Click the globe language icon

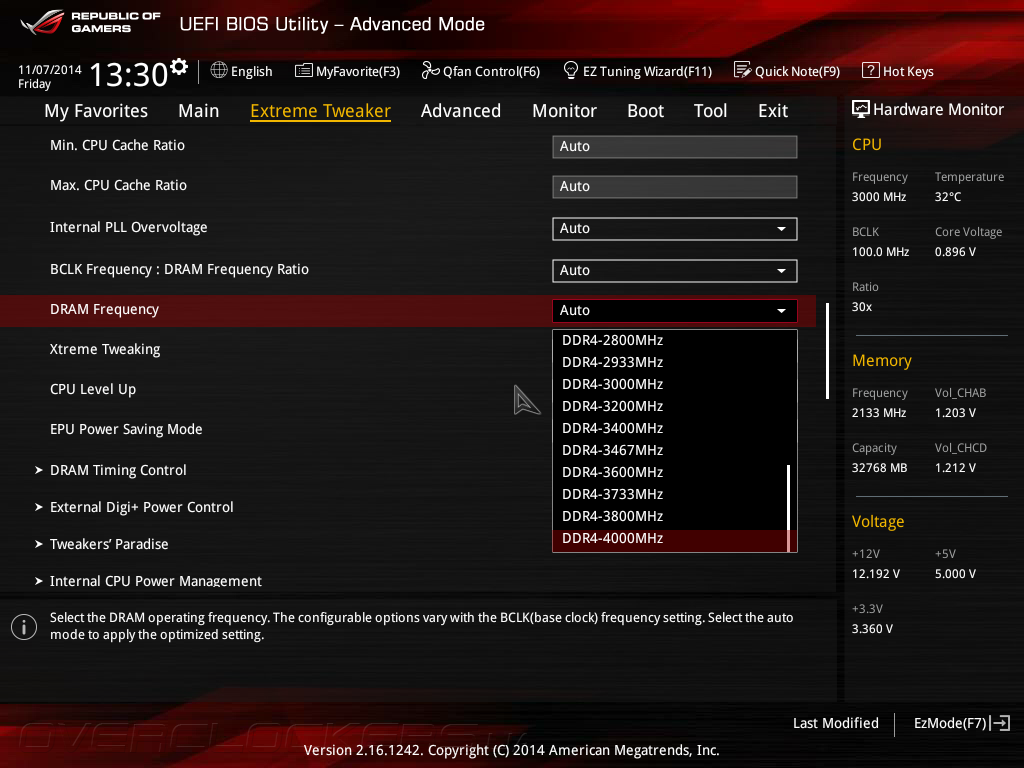click(219, 70)
